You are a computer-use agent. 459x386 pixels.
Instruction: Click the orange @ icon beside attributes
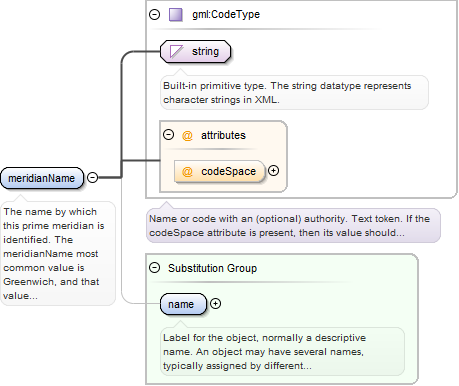pyautogui.click(x=187, y=136)
